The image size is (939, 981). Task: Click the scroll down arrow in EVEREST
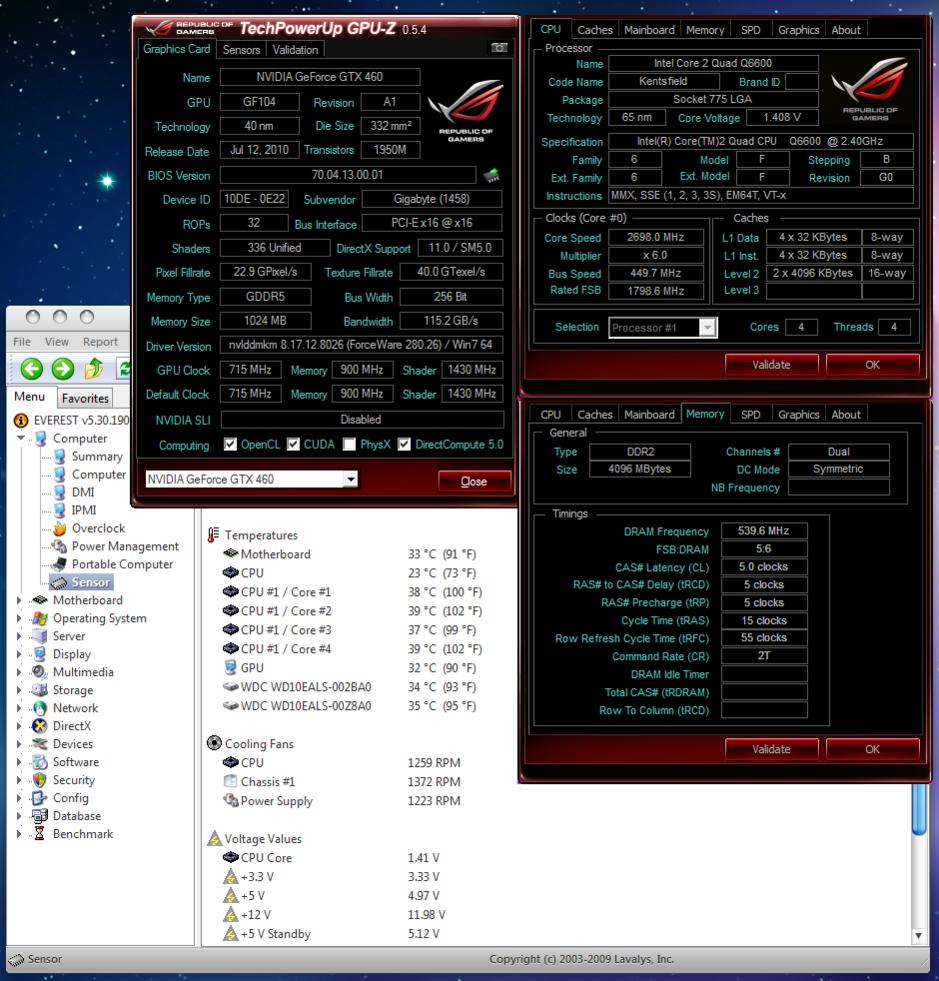click(x=918, y=935)
